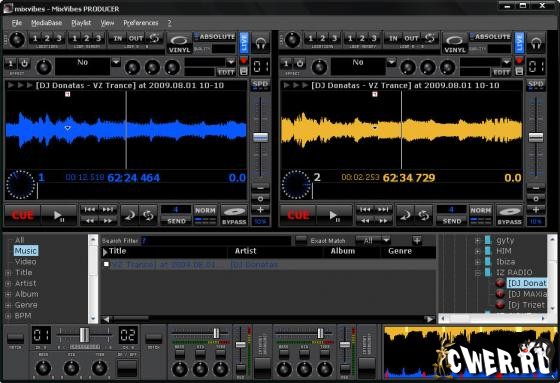Screen dimensions: 560x383
Task: Click the save disk icon on deck 1
Action: click(244, 71)
